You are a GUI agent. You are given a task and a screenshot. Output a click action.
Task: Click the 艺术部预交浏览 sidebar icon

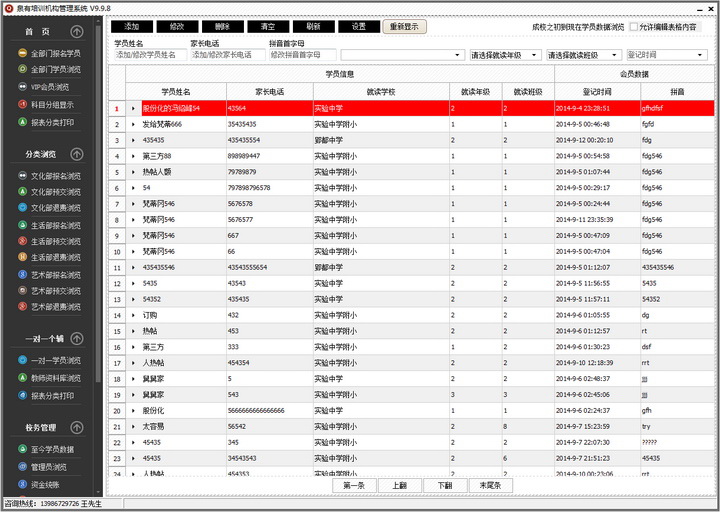coord(22,290)
